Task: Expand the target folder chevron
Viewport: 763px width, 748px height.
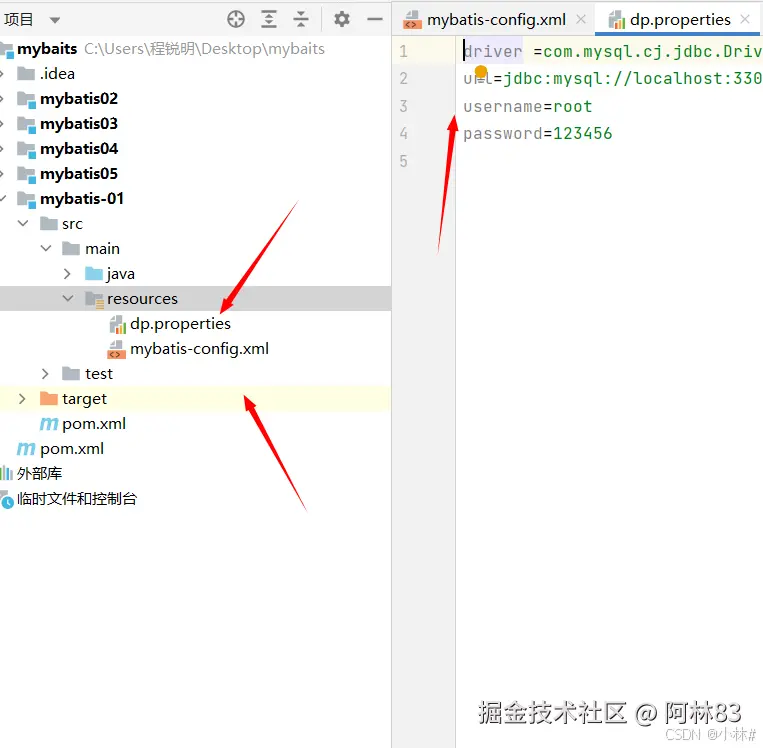Action: pyautogui.click(x=22, y=399)
